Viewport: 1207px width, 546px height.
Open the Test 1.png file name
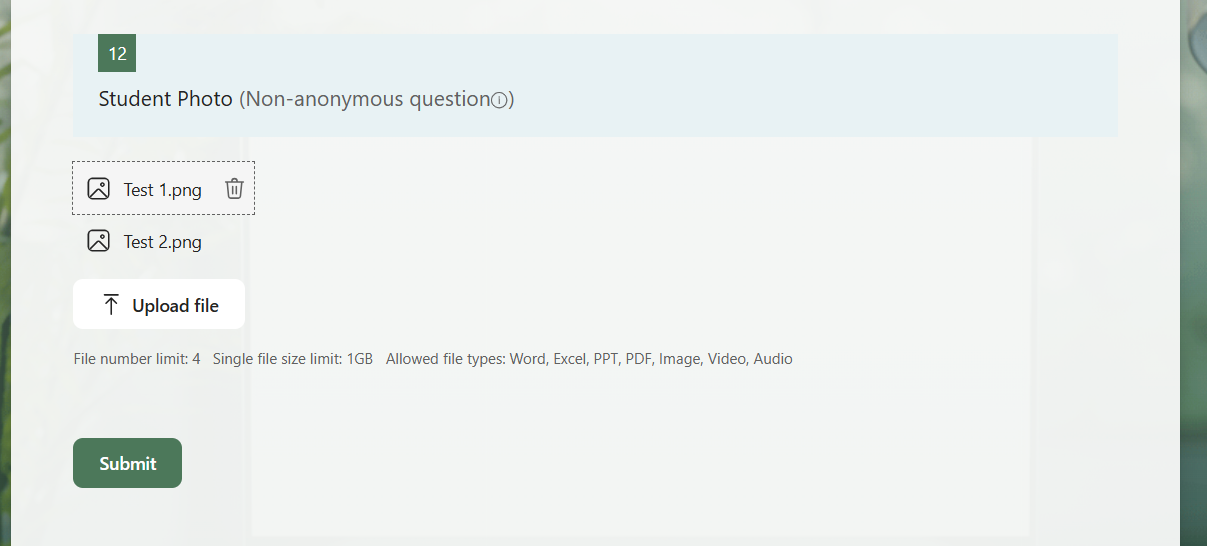point(162,189)
